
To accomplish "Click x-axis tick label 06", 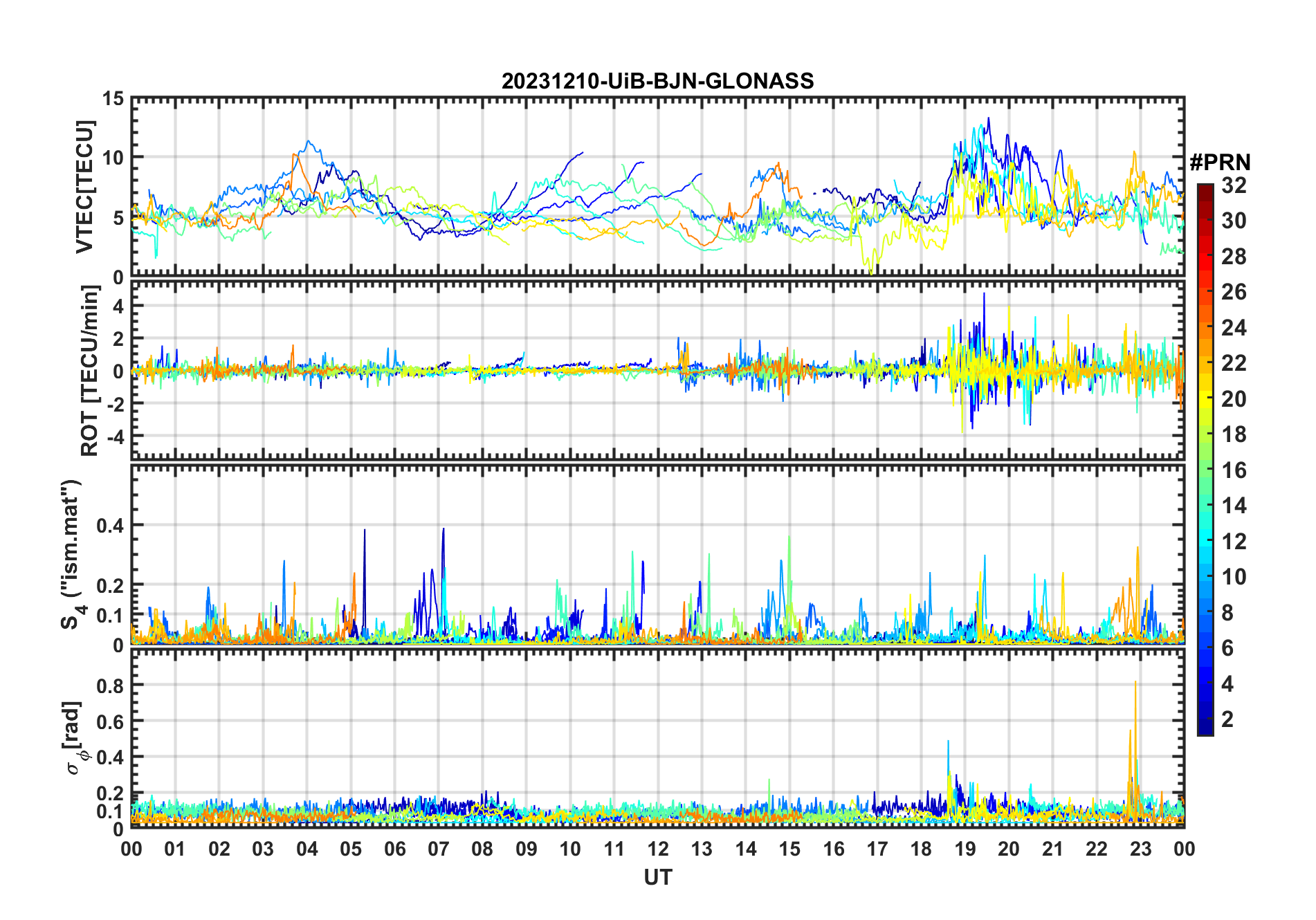I will (x=395, y=849).
